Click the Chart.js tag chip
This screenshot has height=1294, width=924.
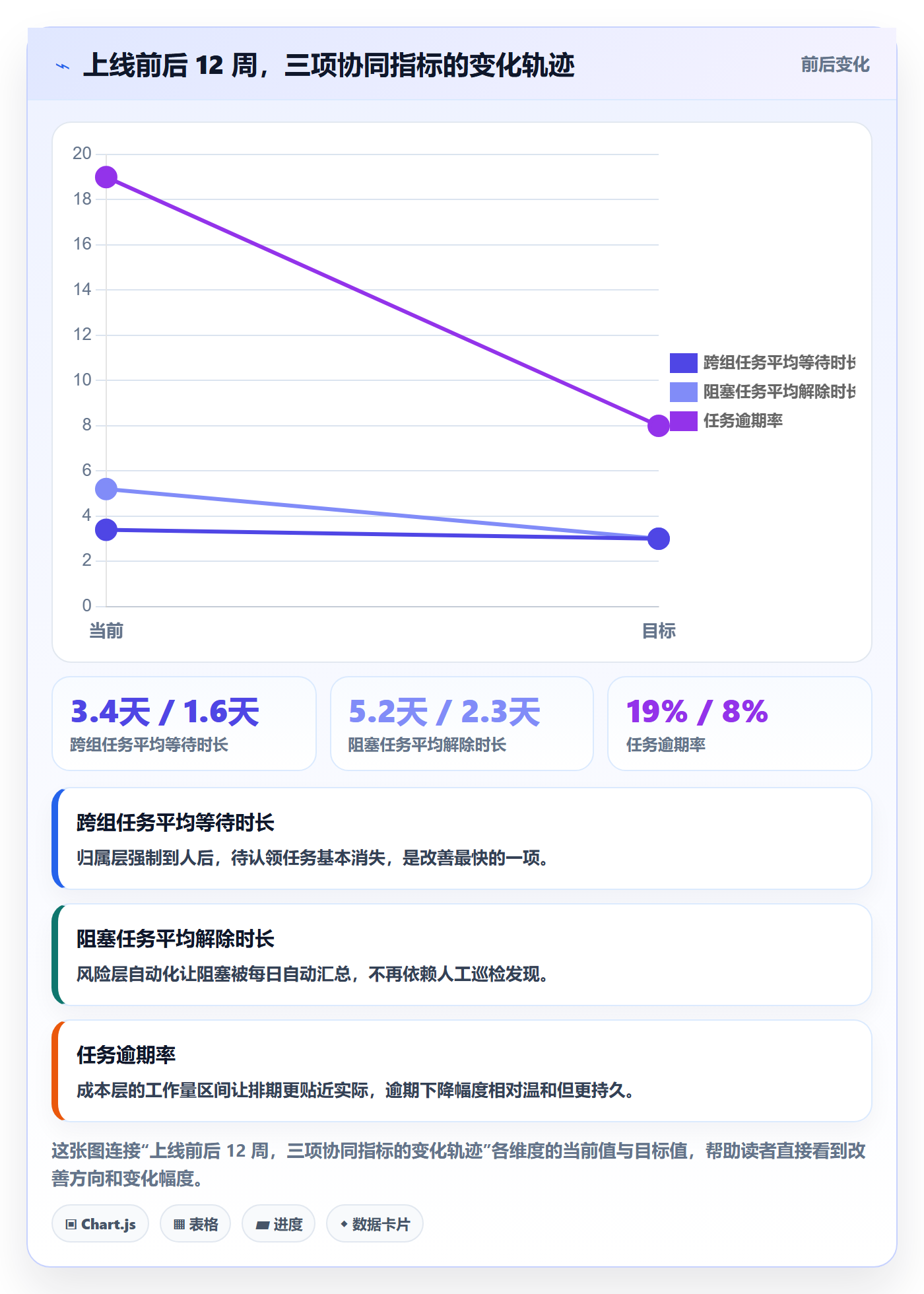[x=100, y=1224]
